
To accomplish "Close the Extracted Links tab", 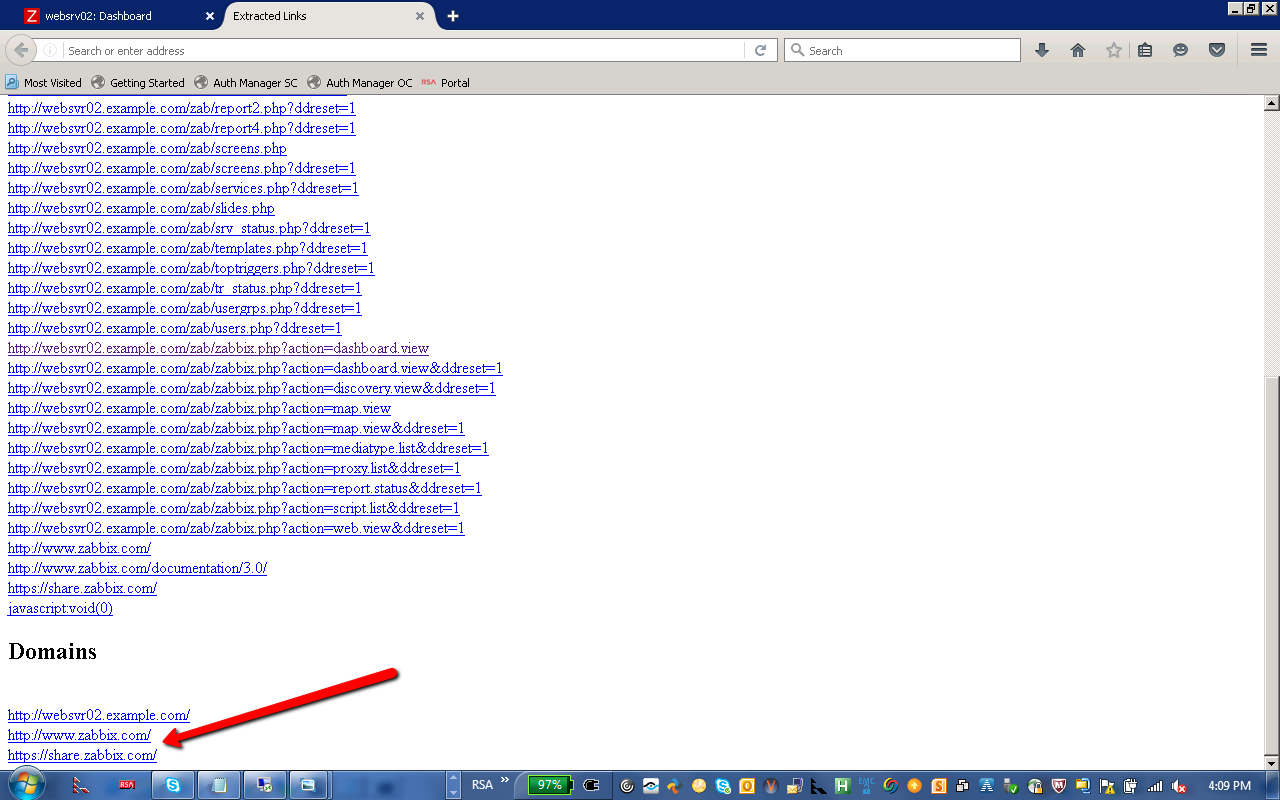I will pos(421,16).
